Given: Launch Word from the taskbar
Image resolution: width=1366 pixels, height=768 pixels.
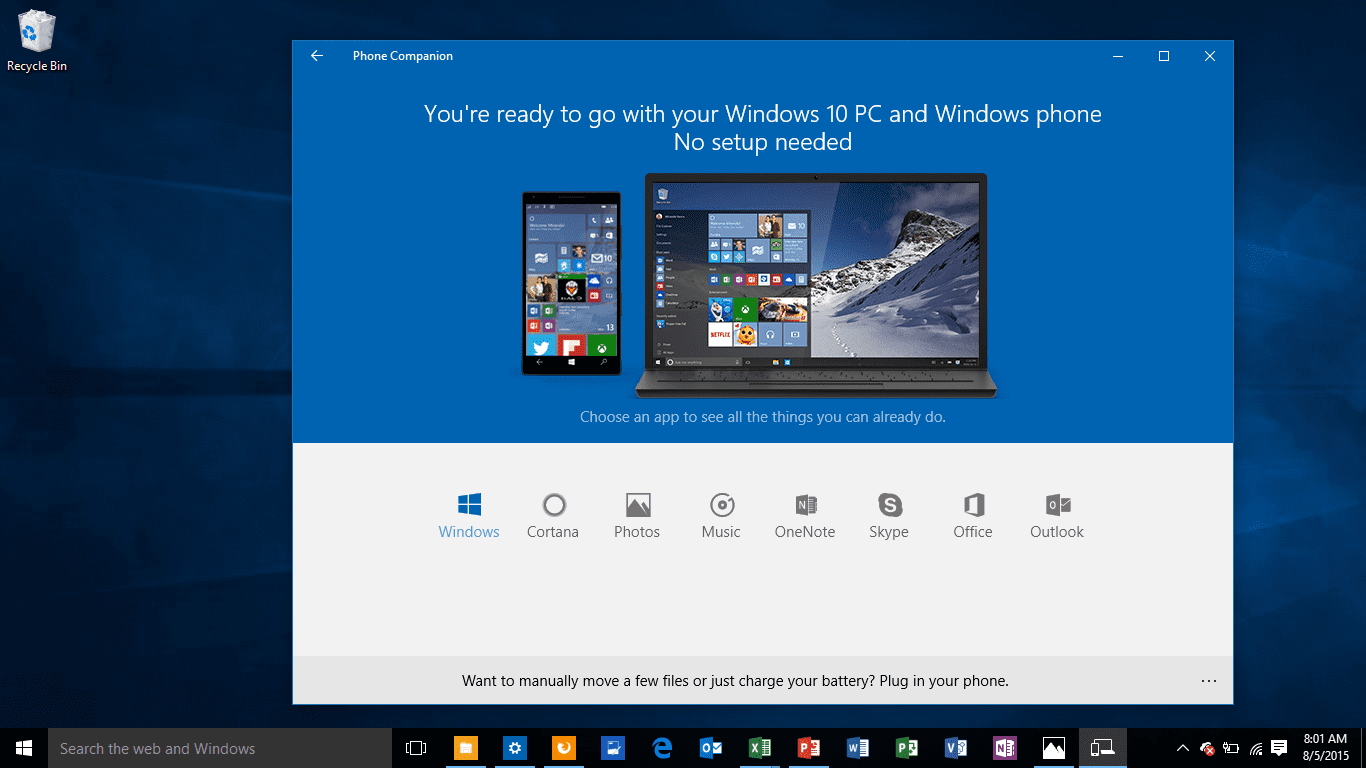Looking at the screenshot, I should coord(858,748).
